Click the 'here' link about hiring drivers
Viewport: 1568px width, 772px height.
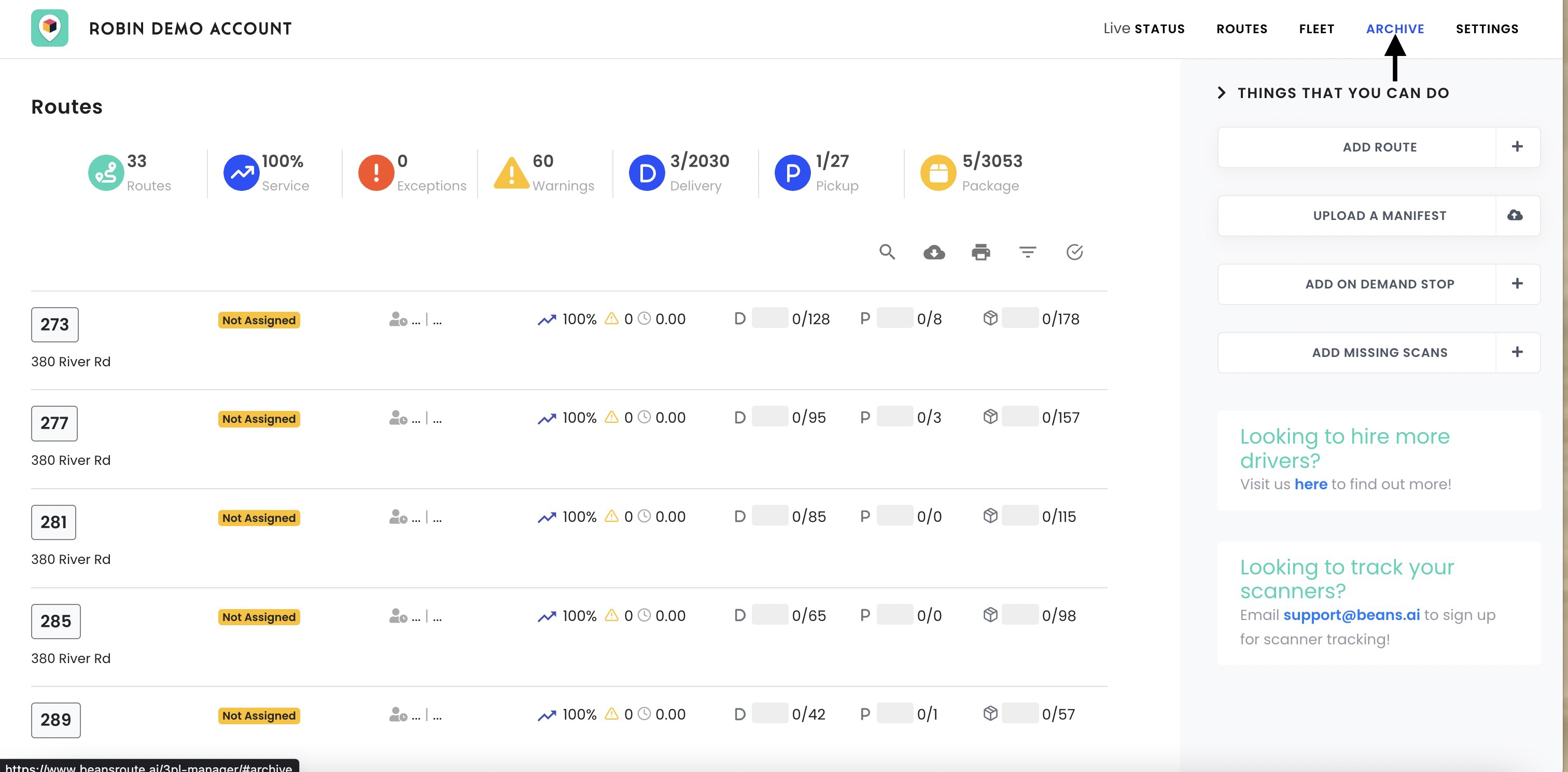1310,484
